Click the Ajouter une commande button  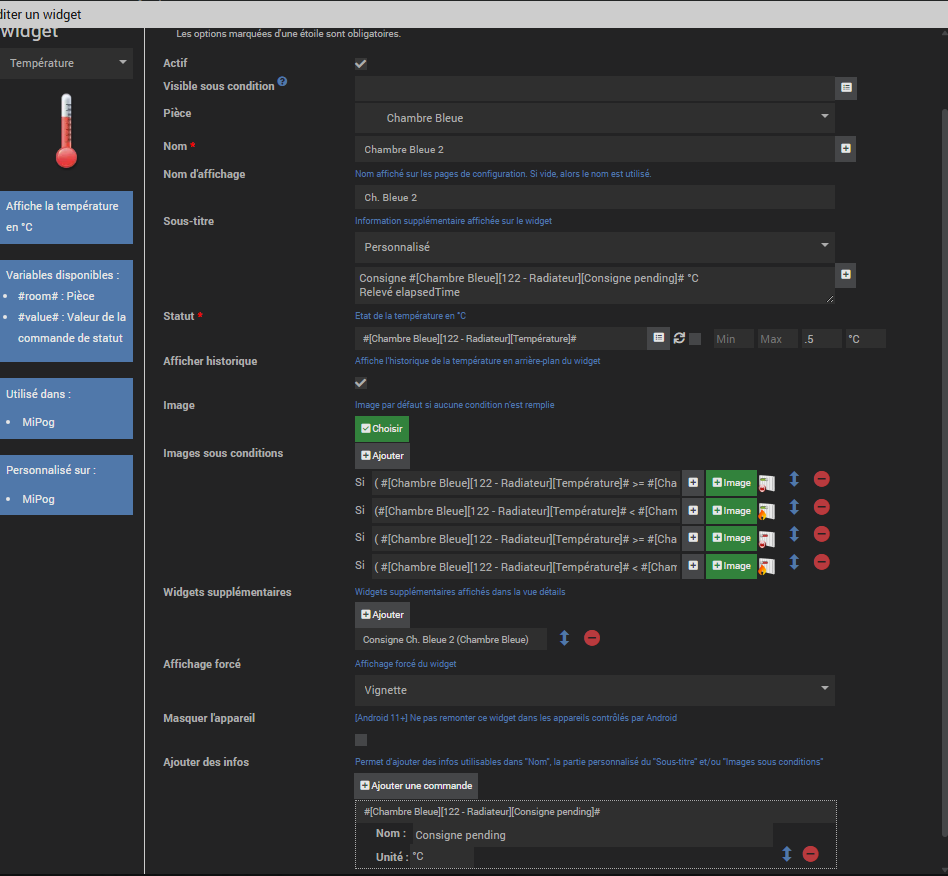click(416, 785)
